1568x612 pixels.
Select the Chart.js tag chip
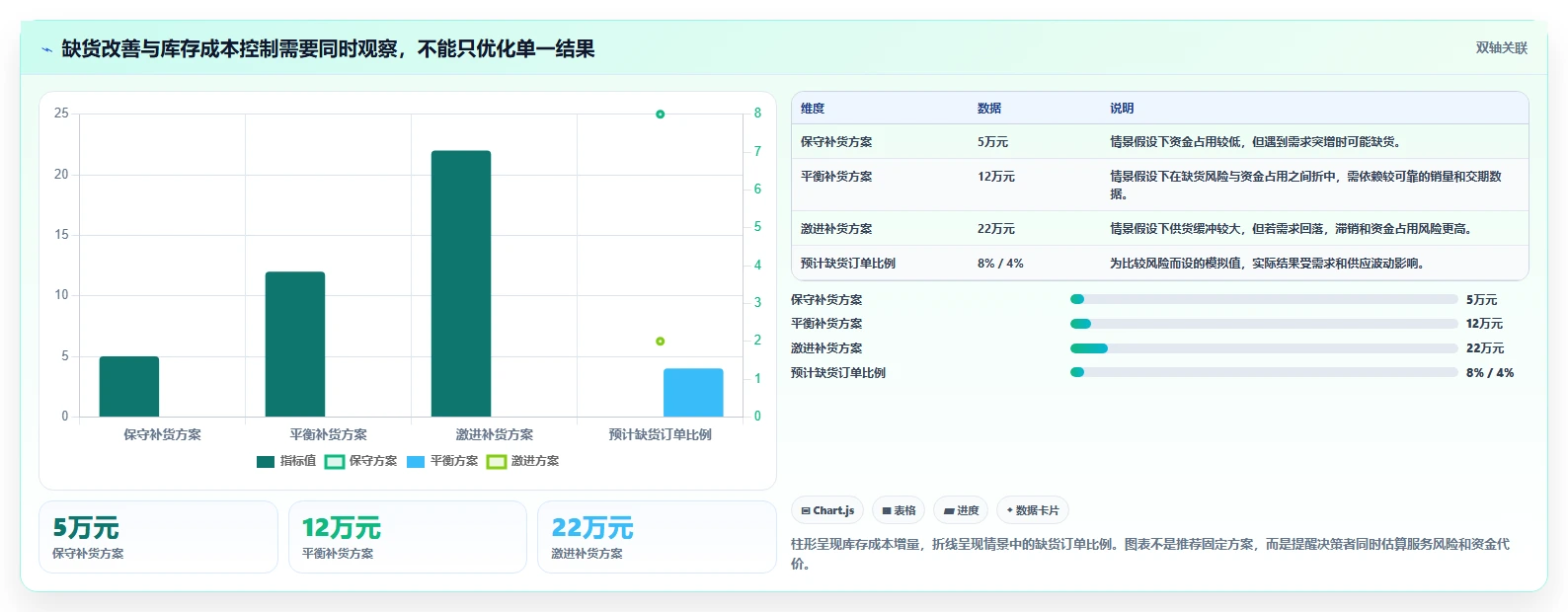click(x=827, y=510)
